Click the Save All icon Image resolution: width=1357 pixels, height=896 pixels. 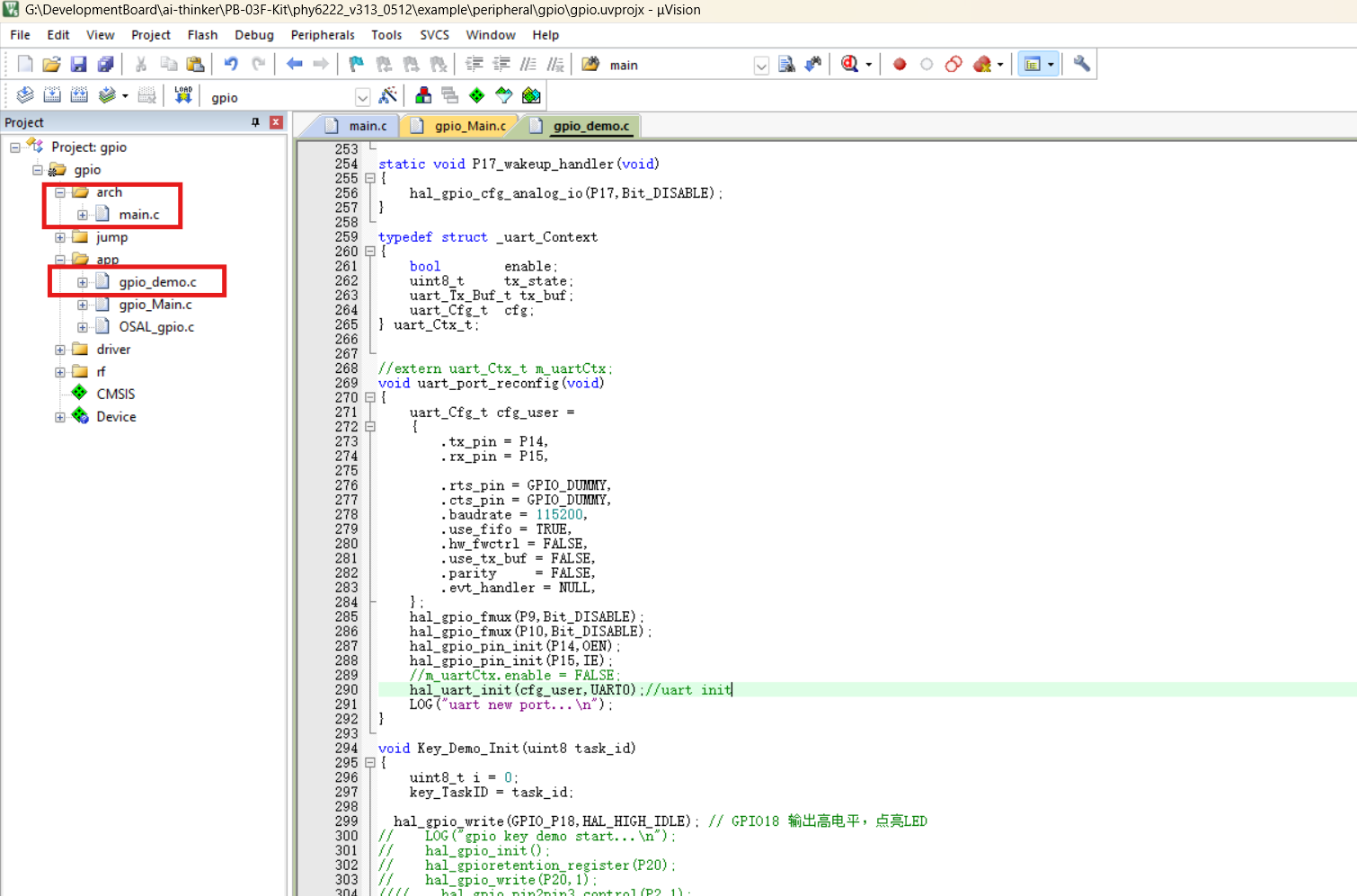tap(105, 64)
